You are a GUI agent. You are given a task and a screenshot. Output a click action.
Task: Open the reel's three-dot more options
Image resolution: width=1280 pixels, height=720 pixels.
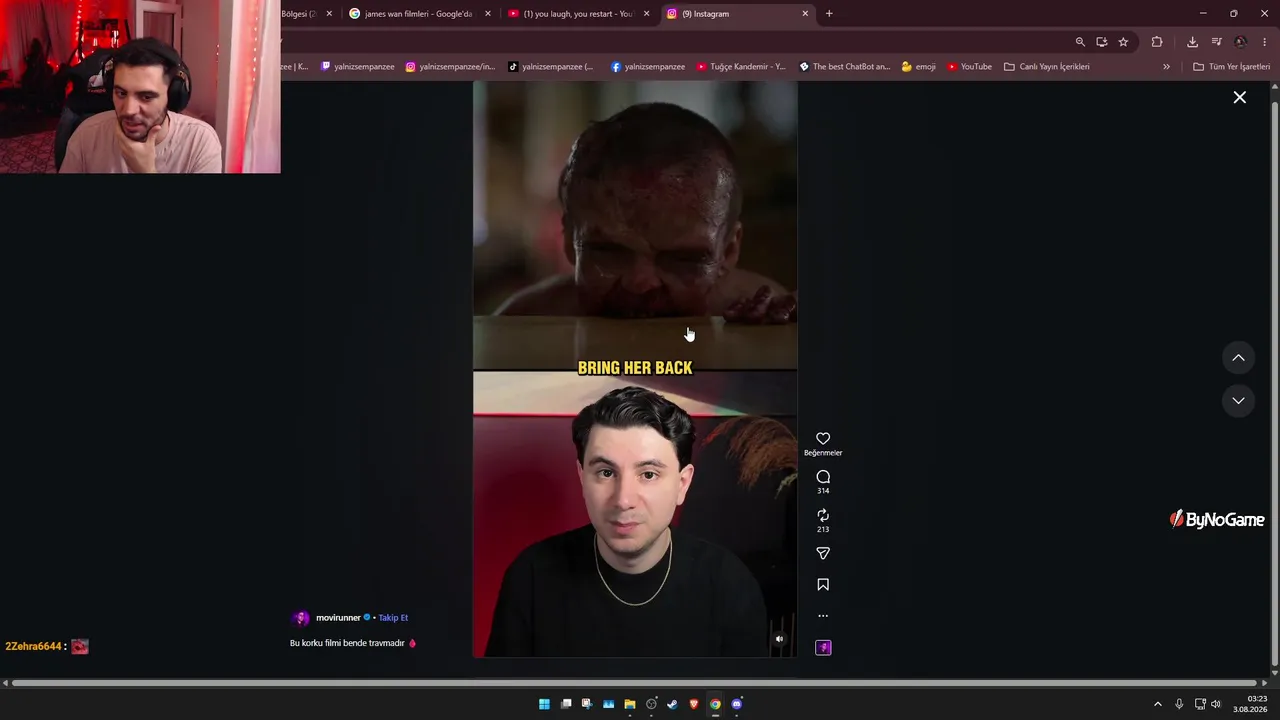[823, 616]
